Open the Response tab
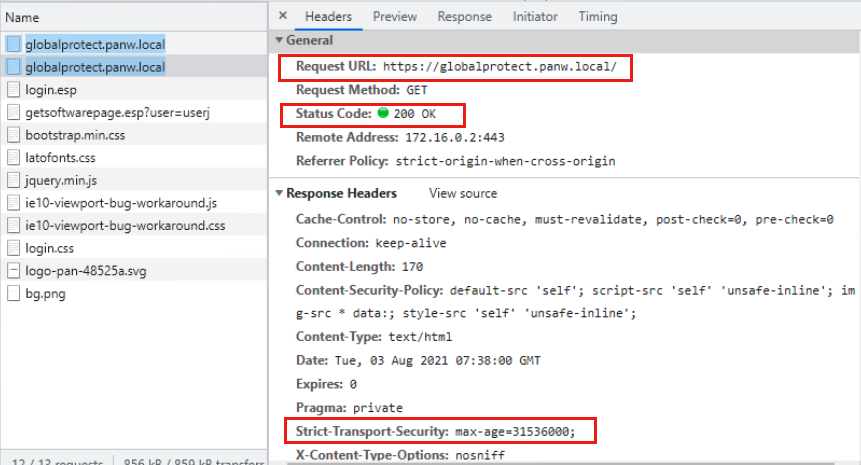Image resolution: width=861 pixels, height=465 pixels. coord(464,17)
